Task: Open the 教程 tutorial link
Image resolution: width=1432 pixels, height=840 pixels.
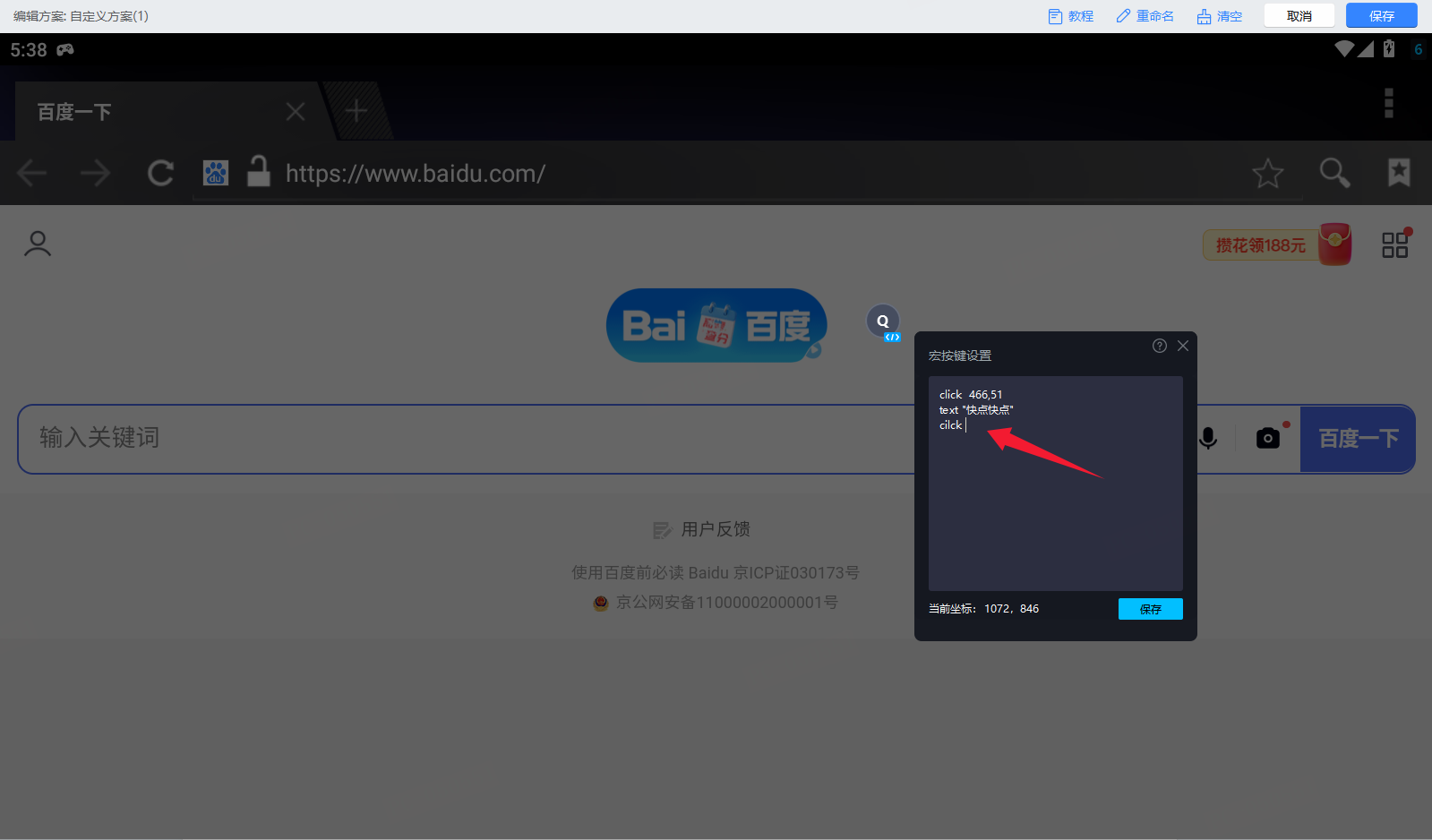Action: click(1071, 16)
